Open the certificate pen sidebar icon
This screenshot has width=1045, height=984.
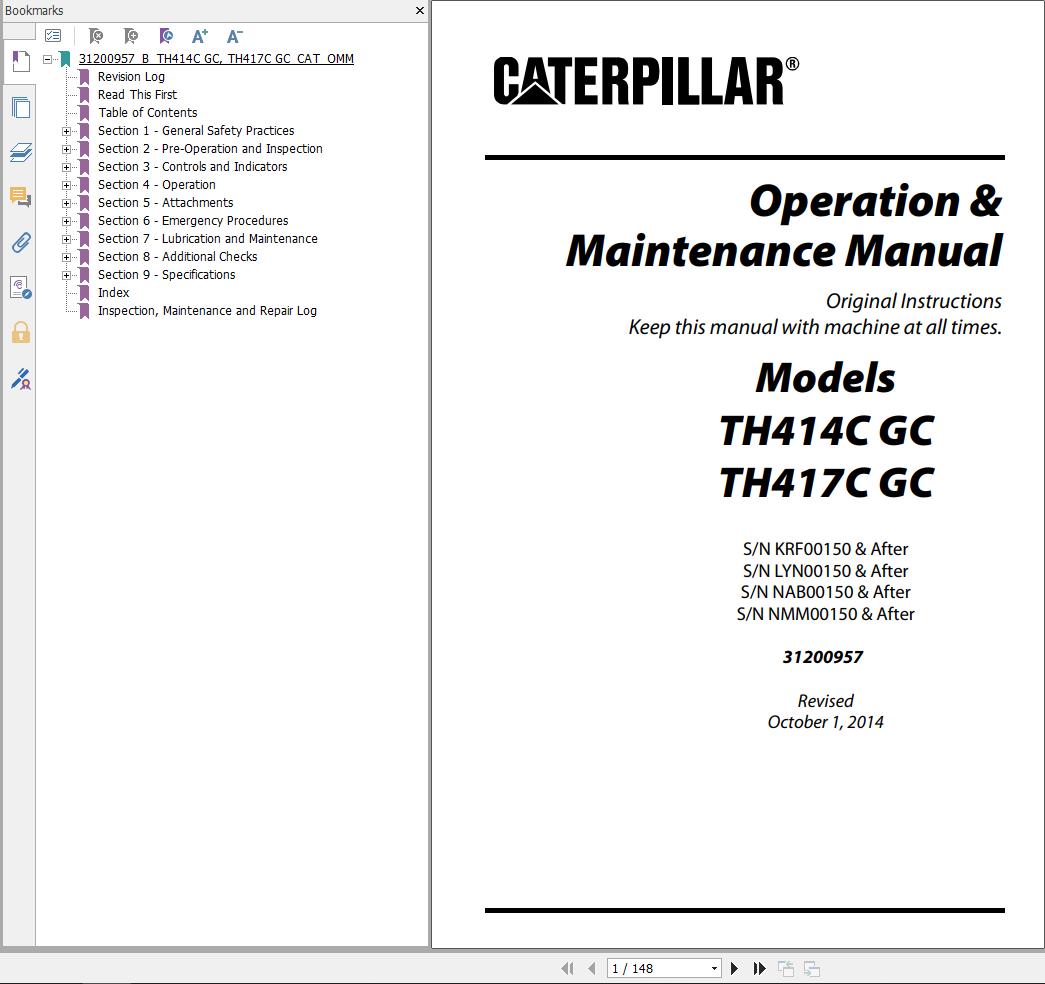[21, 379]
